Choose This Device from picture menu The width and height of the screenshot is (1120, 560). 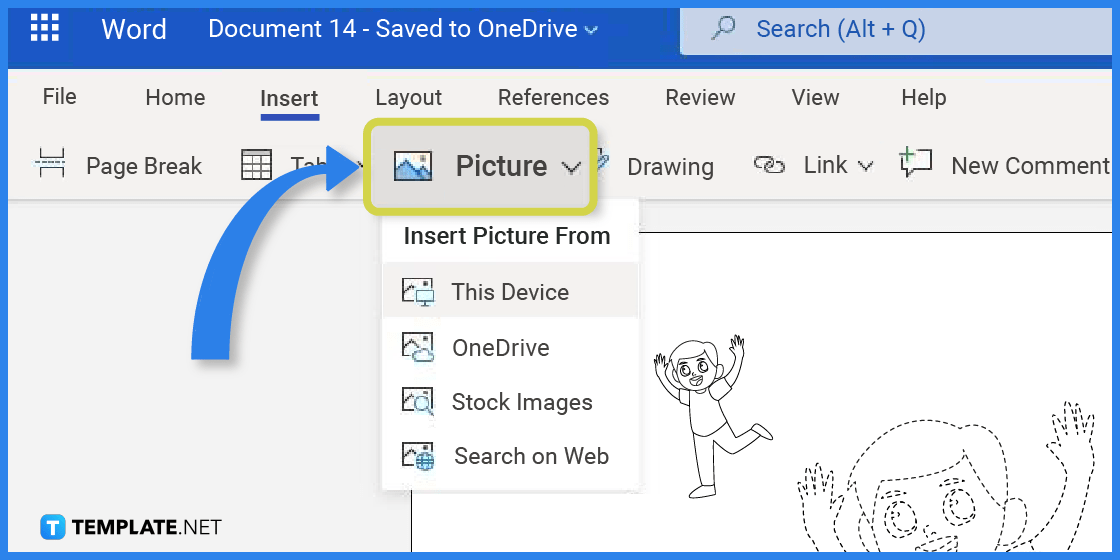tap(510, 290)
